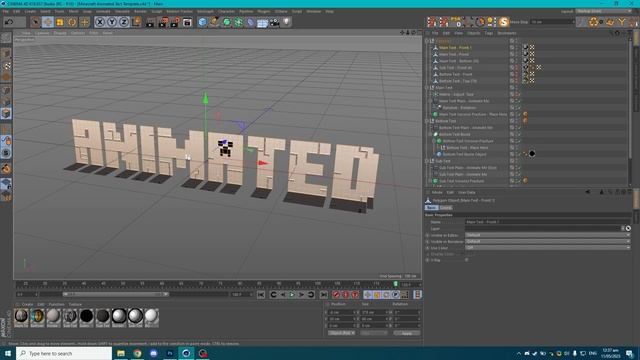Click the black material tag on Boole Object row
Viewport: 640px width, 360px height.
(x=532, y=154)
